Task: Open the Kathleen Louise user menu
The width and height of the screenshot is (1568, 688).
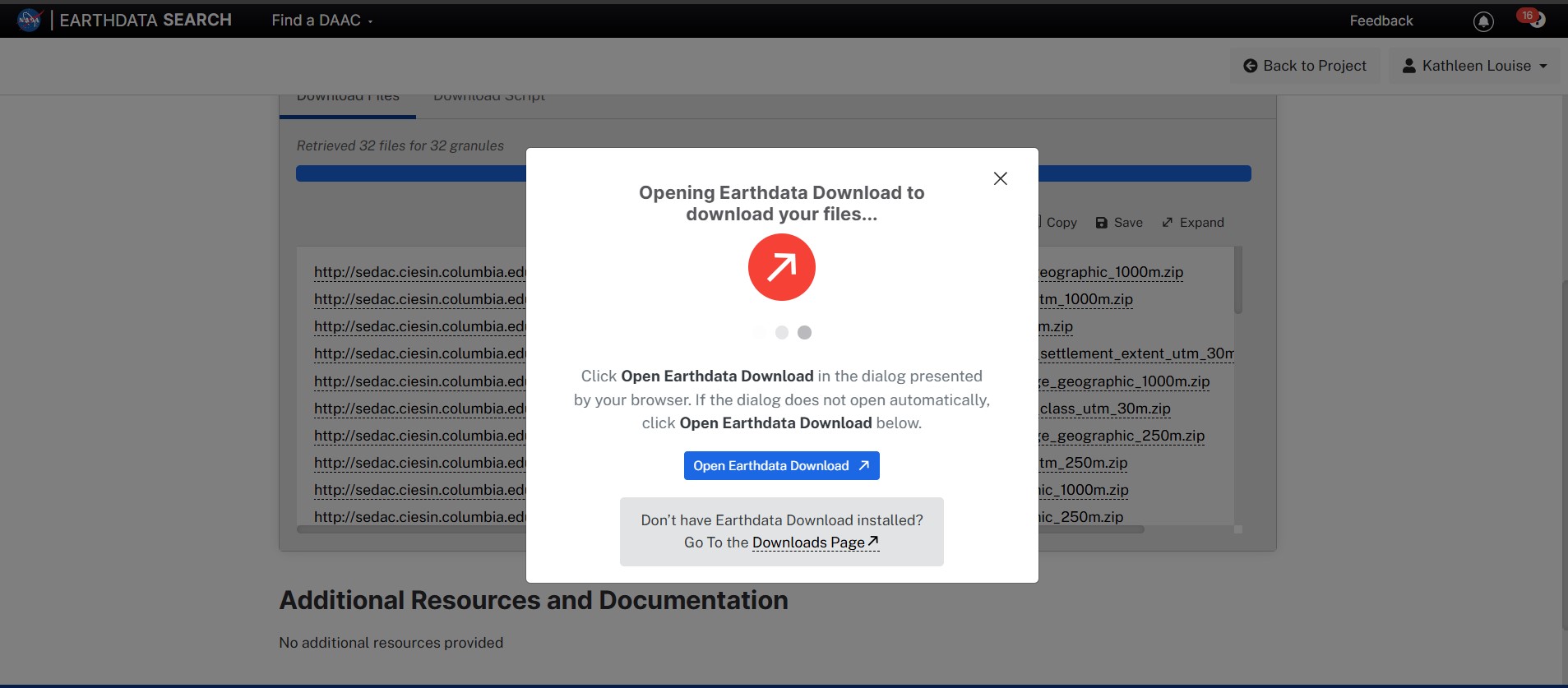Action: point(1474,66)
